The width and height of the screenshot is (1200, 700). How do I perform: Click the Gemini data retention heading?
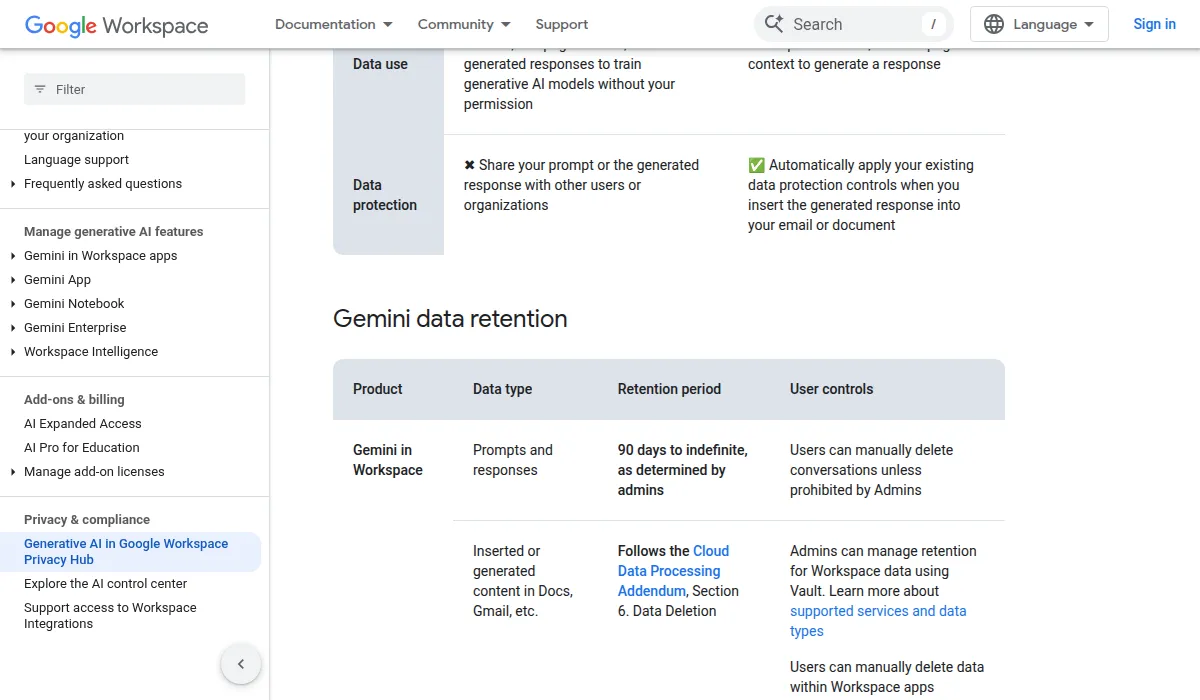(450, 319)
